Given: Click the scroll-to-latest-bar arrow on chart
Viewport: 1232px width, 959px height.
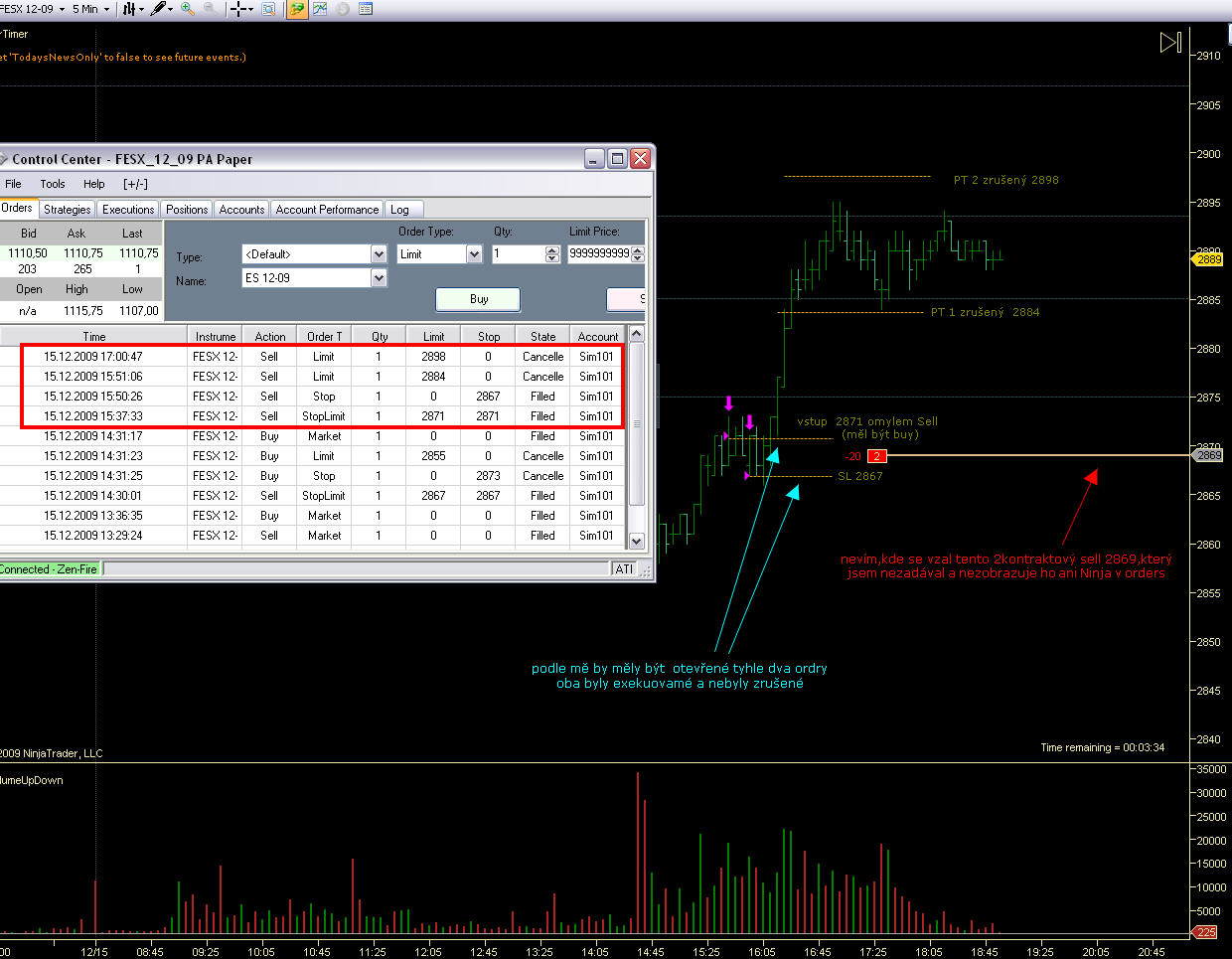Looking at the screenshot, I should pos(1170,42).
